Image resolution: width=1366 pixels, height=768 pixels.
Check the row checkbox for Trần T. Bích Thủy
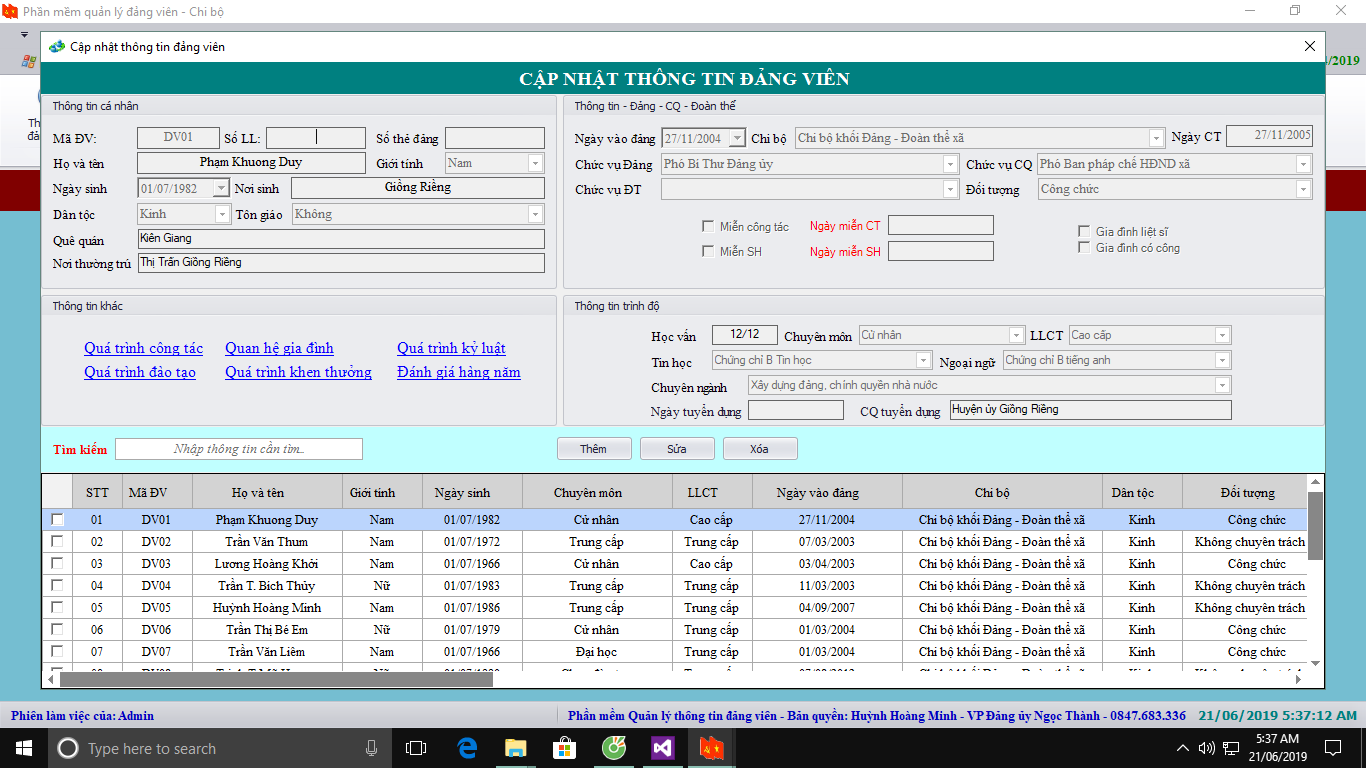point(57,585)
